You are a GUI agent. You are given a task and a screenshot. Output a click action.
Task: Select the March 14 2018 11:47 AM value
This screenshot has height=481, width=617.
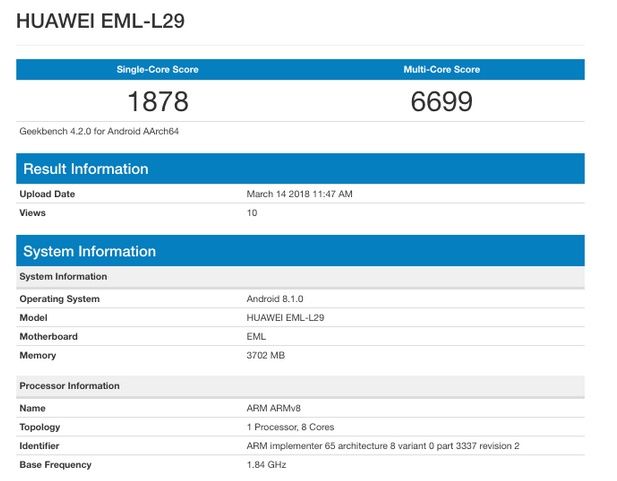[x=299, y=194]
